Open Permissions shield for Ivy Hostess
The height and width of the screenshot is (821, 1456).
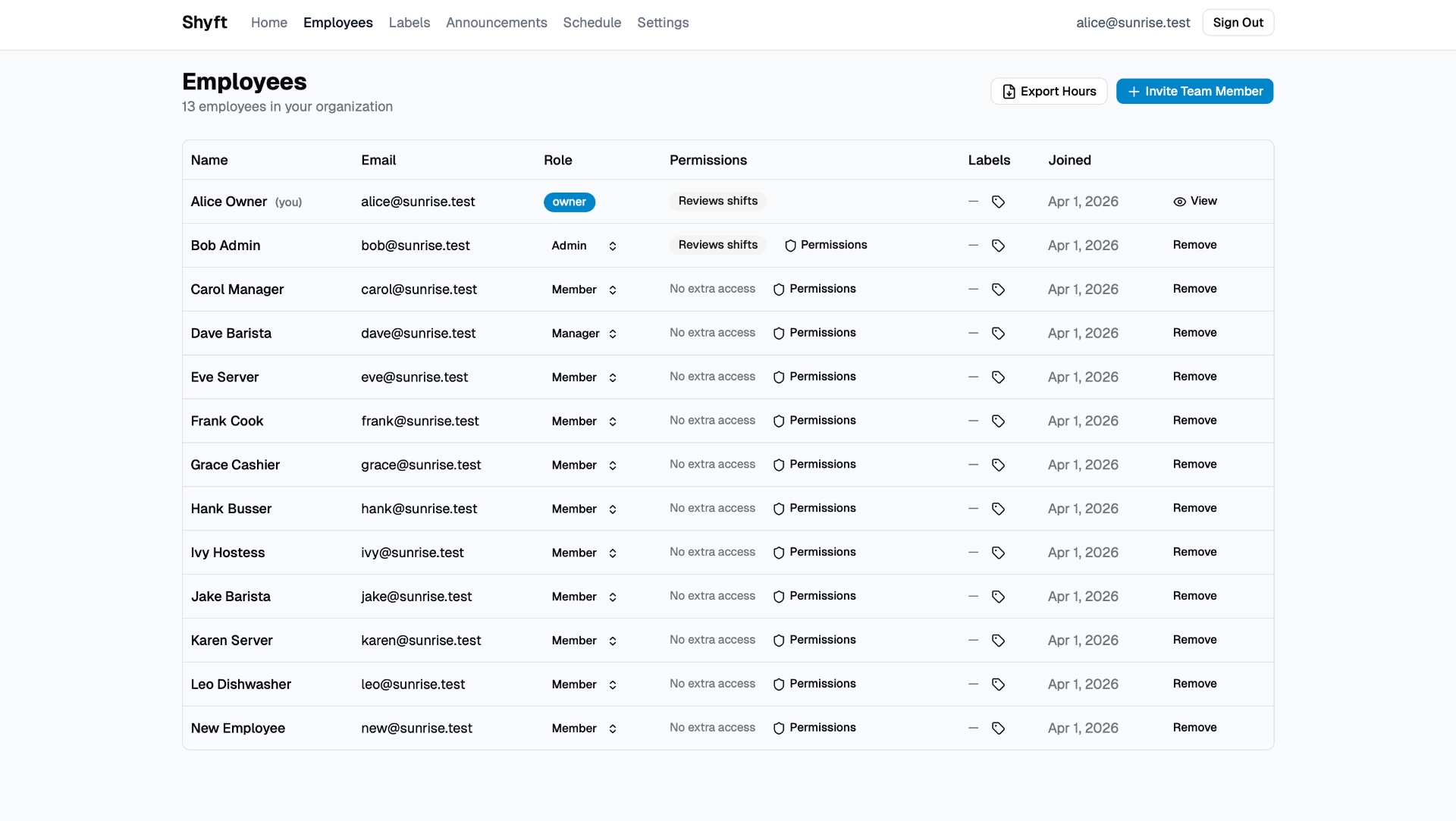(814, 553)
